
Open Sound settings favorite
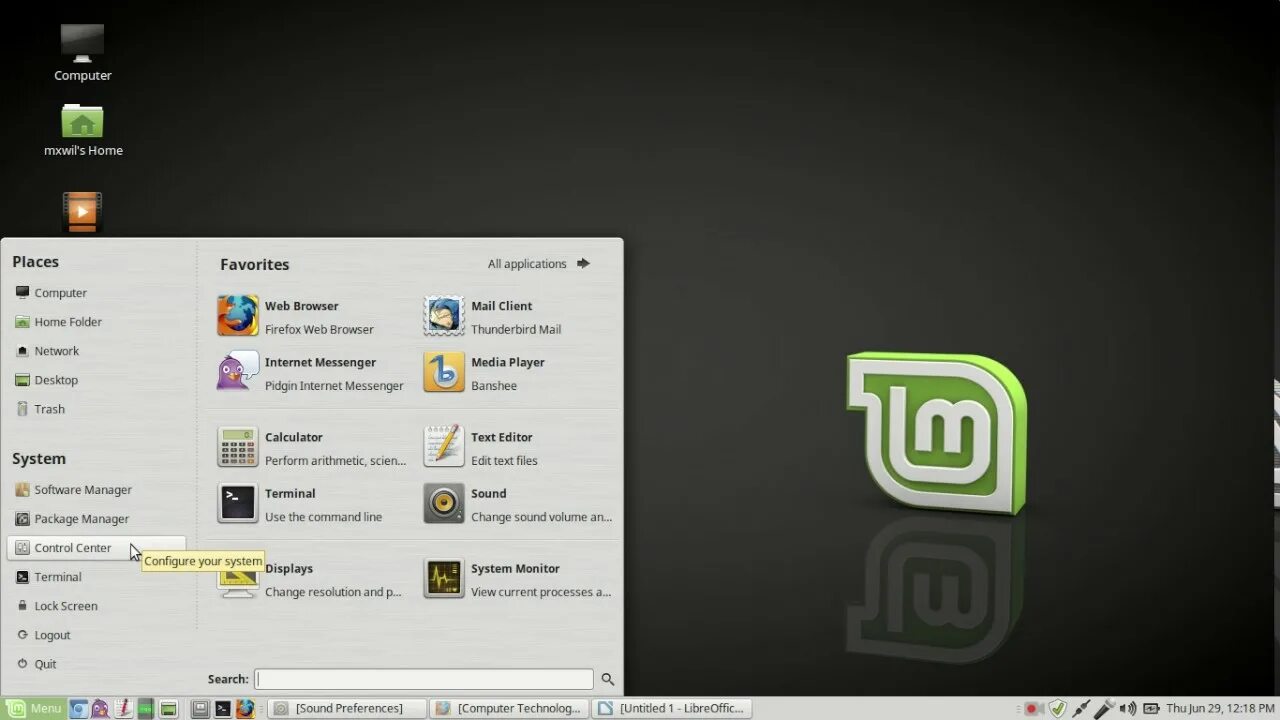(x=517, y=504)
